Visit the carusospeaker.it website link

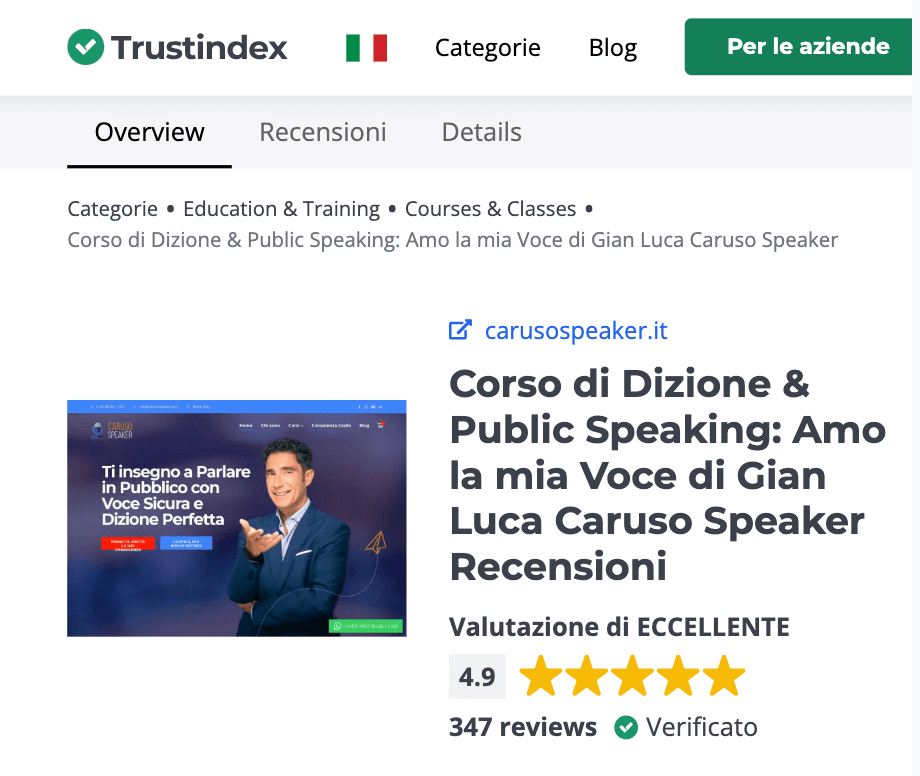[x=576, y=331]
